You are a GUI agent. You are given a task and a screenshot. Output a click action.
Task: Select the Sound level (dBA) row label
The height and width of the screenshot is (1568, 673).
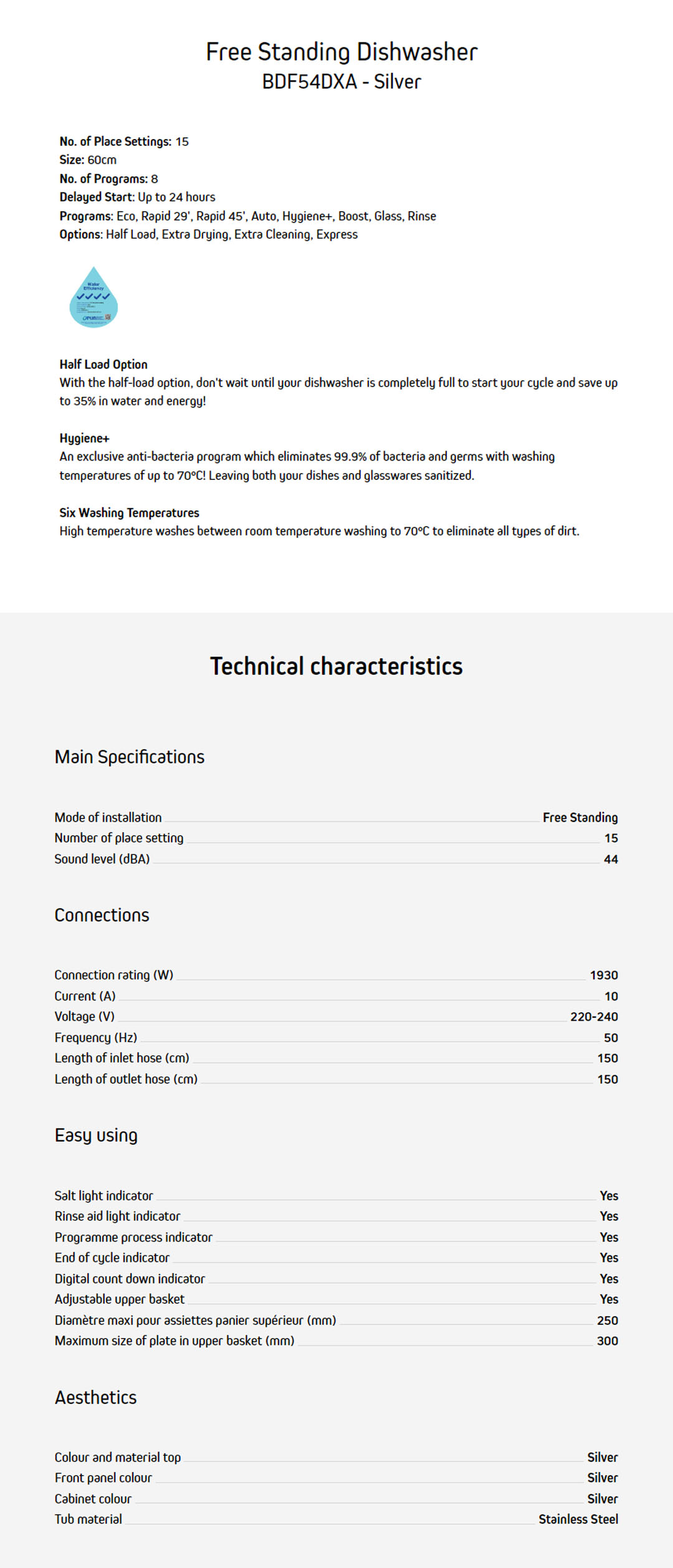[x=102, y=859]
